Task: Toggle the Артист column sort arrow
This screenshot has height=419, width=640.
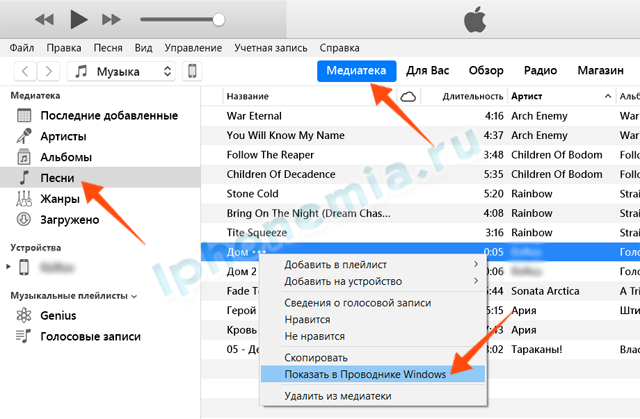Action: pos(608,96)
